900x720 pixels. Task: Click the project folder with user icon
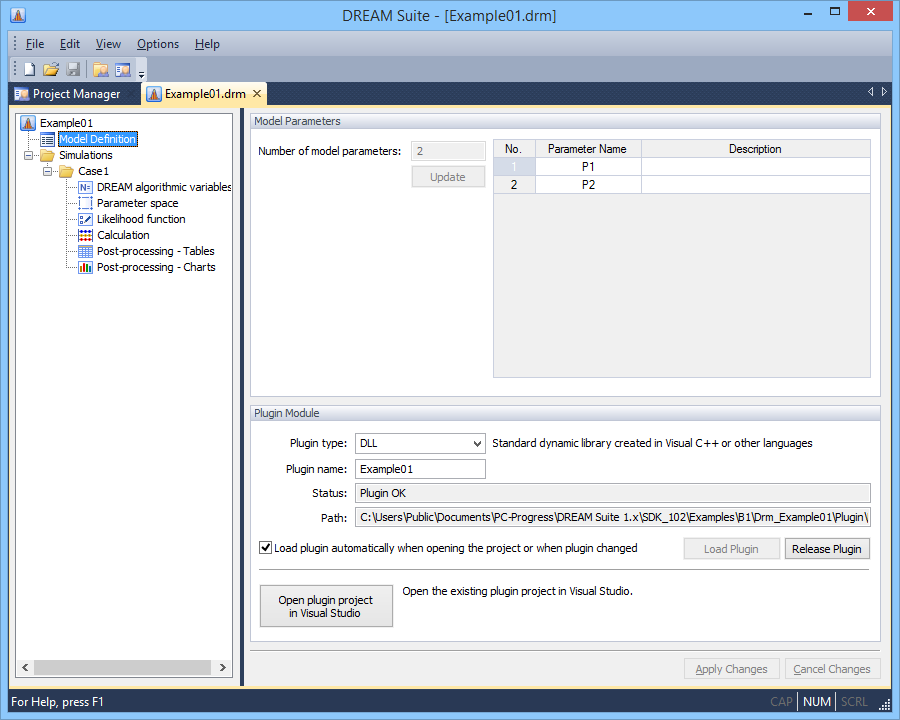[x=101, y=69]
